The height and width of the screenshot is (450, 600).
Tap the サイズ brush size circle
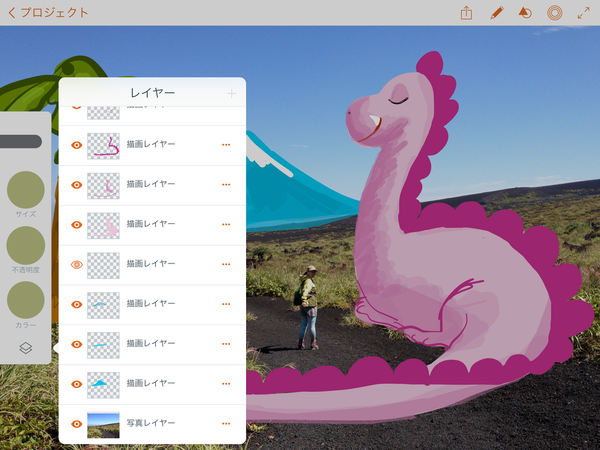click(26, 189)
